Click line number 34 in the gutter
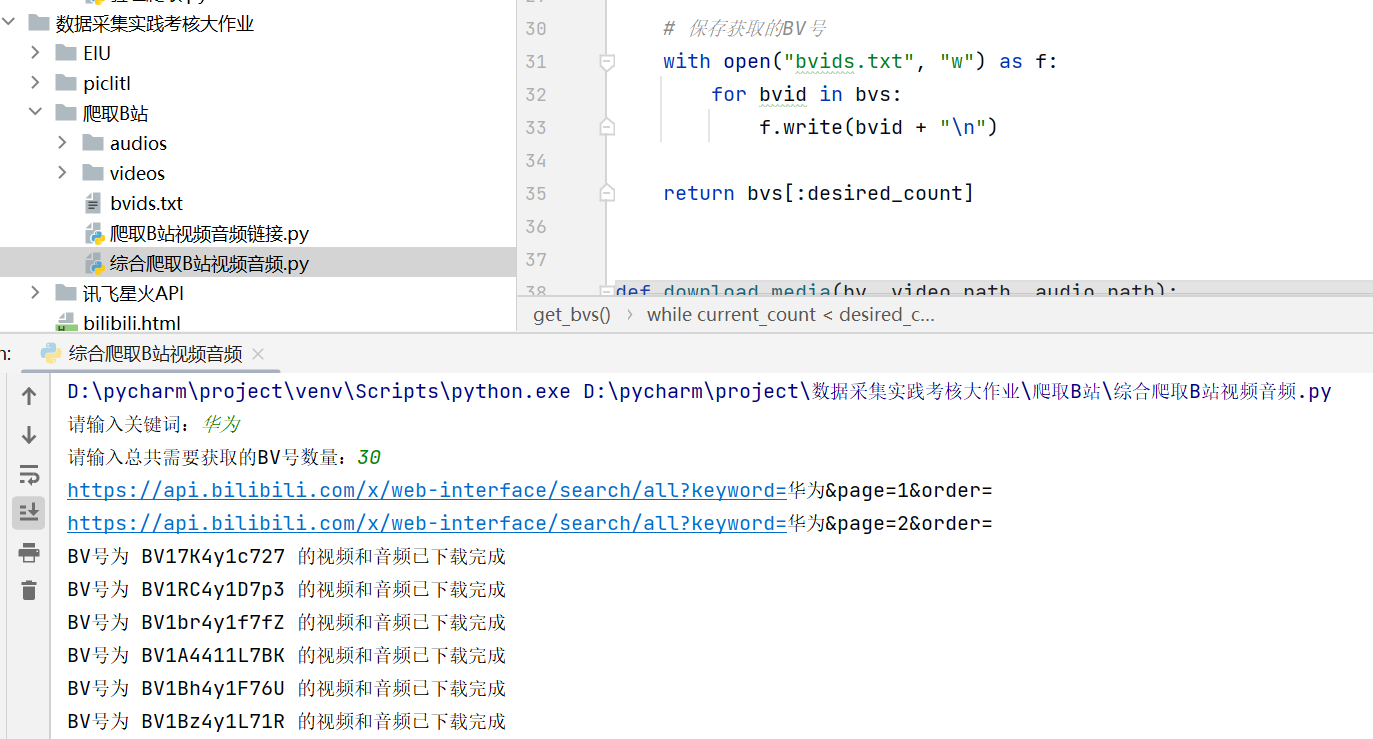The height and width of the screenshot is (739, 1373). [x=535, y=160]
